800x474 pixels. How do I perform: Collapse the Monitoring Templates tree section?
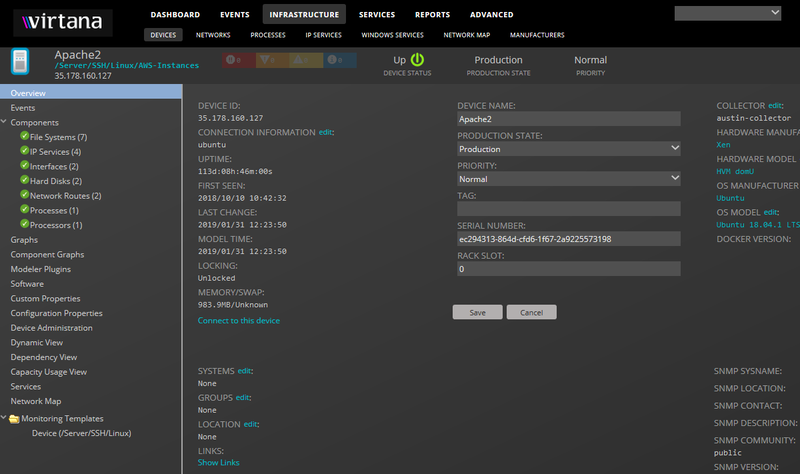(x=4, y=417)
